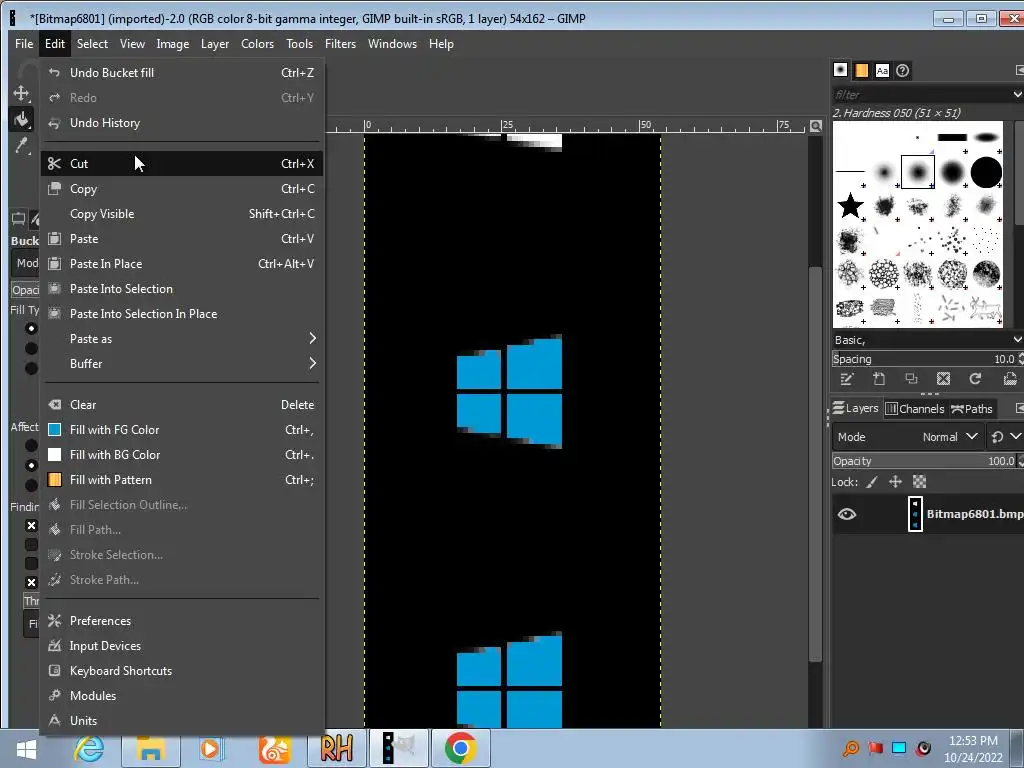Open the layer Mode Normal dropdown
Viewport: 1024px width, 768px height.
pyautogui.click(x=908, y=437)
